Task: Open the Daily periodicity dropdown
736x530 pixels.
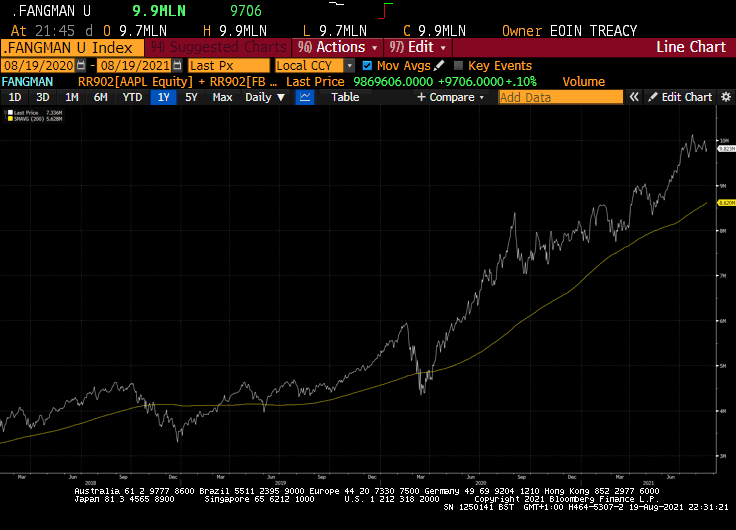Action: coord(265,97)
